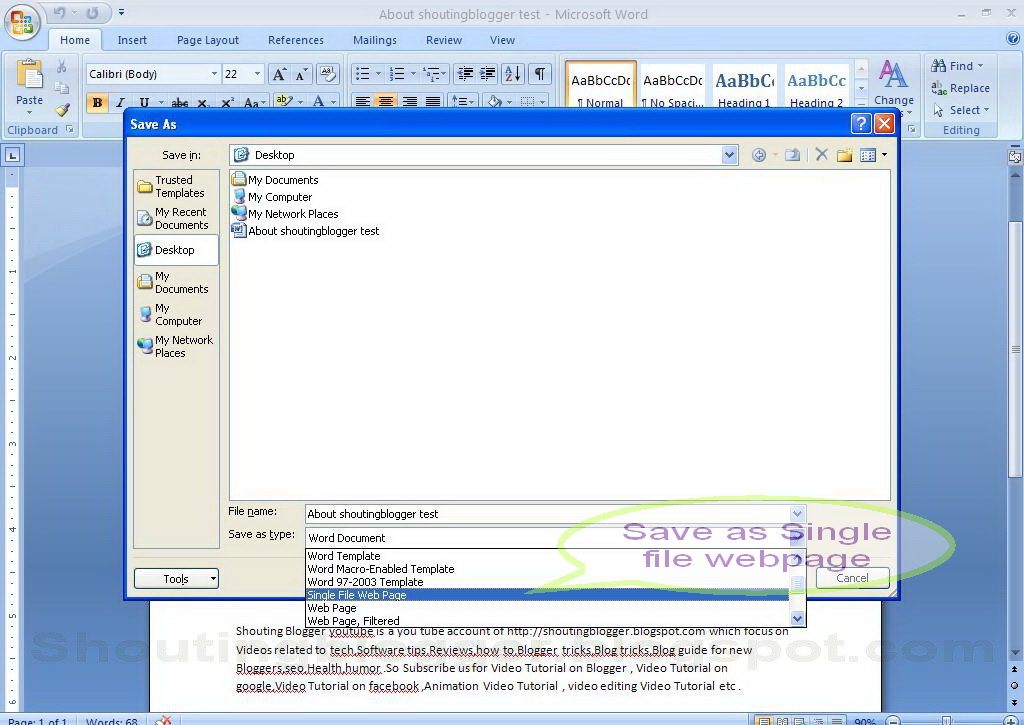
Task: Open My Recent Documents in places bar
Action: (x=176, y=218)
